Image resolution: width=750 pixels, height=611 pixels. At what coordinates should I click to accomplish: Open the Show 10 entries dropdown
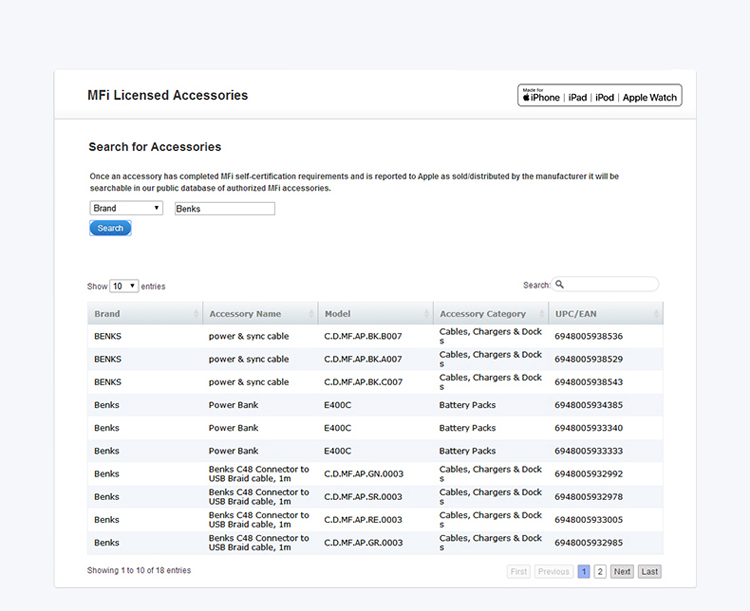pyautogui.click(x=124, y=286)
